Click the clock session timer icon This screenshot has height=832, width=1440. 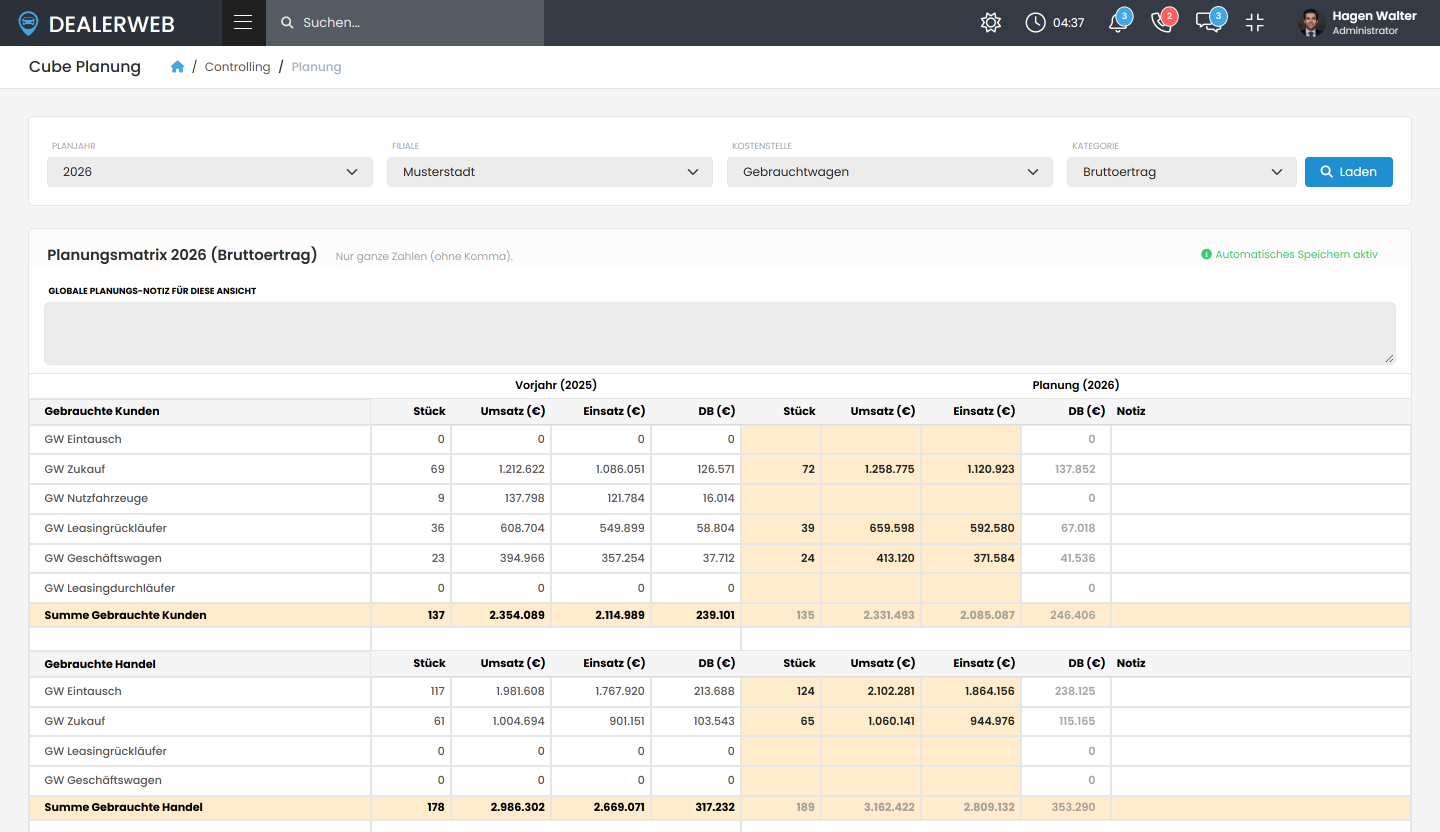coord(1035,23)
